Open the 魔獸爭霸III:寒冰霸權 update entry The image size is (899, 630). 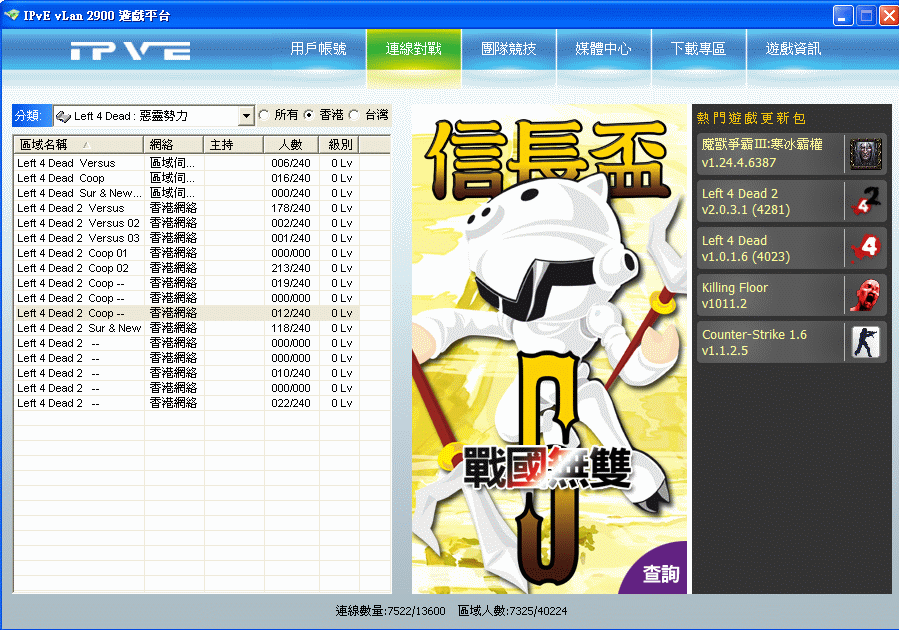(x=791, y=154)
